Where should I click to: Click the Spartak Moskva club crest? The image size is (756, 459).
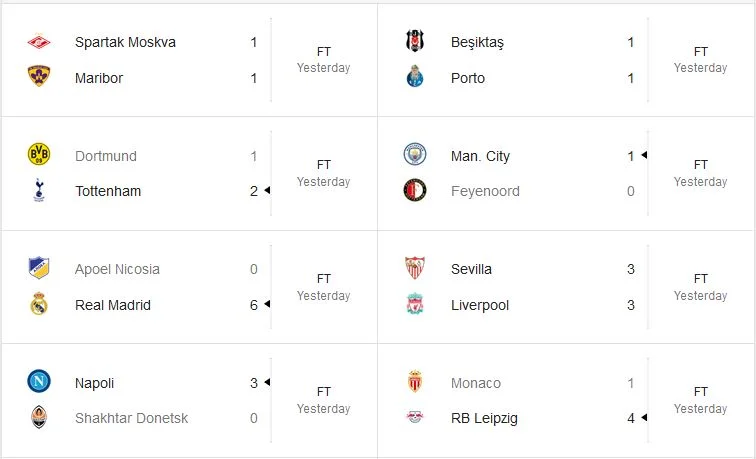(x=39, y=42)
